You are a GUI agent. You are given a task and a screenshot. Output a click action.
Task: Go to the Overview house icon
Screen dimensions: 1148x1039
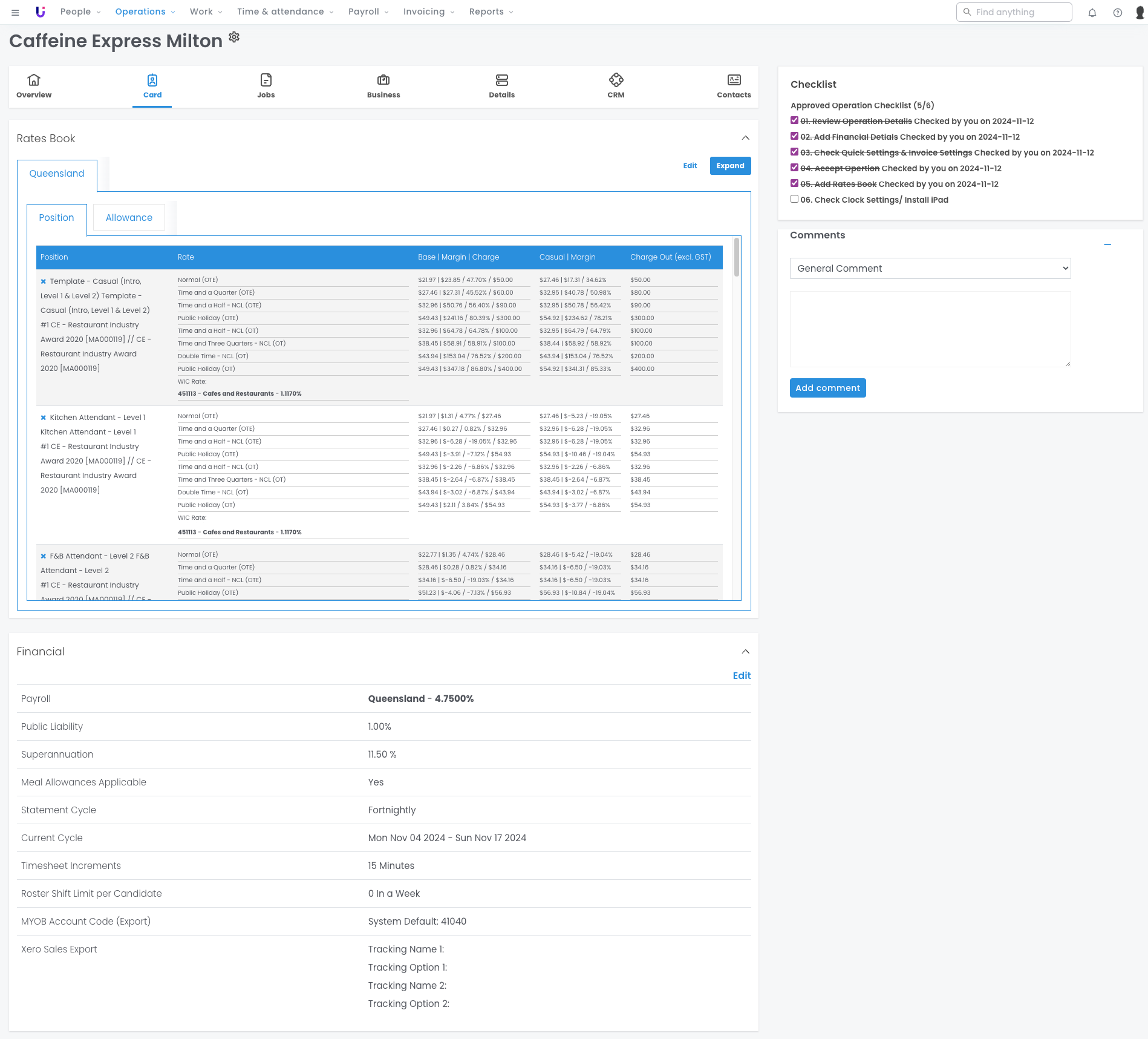34,80
